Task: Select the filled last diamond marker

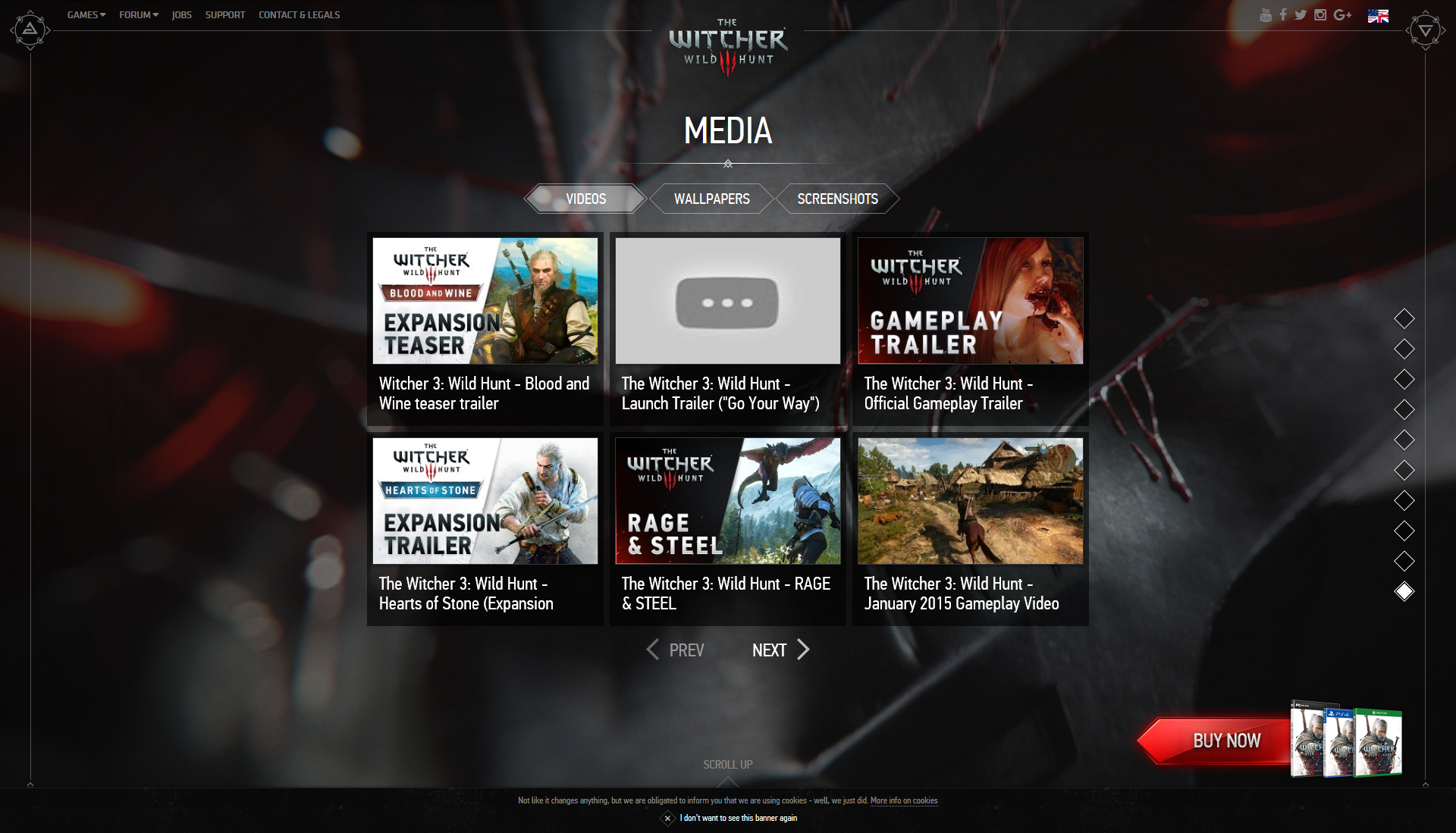Action: tap(1404, 591)
